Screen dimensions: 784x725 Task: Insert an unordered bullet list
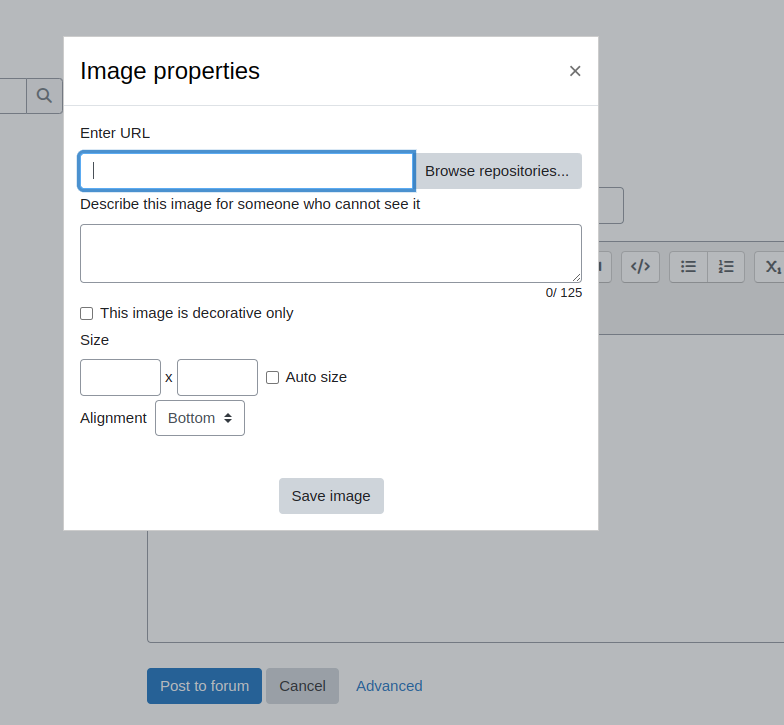688,266
